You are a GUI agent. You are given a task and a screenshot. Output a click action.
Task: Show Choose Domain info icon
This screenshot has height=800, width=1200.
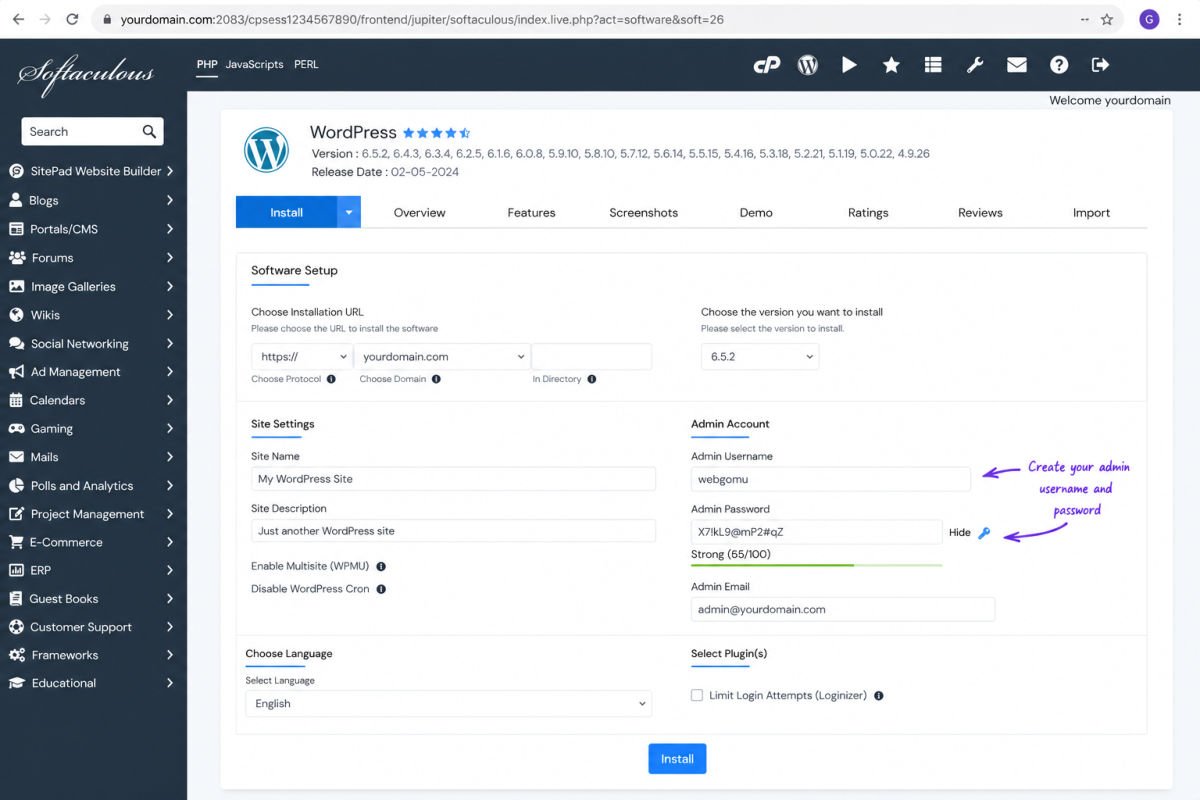click(436, 379)
